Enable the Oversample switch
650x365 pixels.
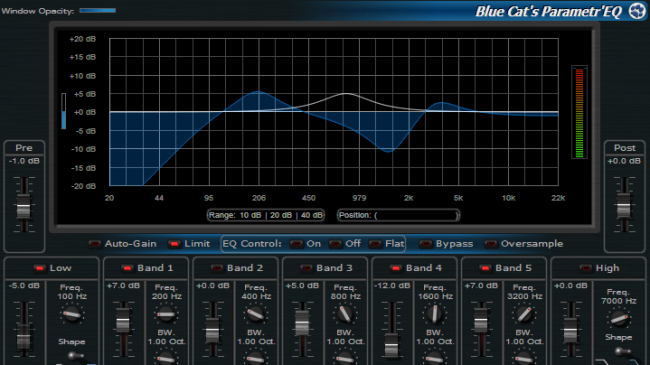tap(490, 244)
